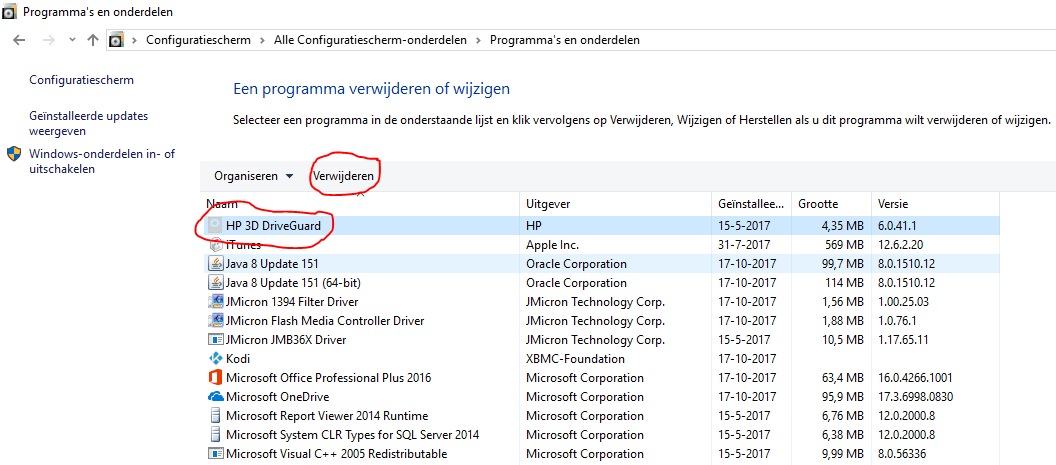Expand chevron before Programma's en onderdelen
Viewport: 1056px width, 465px height.
pos(478,40)
